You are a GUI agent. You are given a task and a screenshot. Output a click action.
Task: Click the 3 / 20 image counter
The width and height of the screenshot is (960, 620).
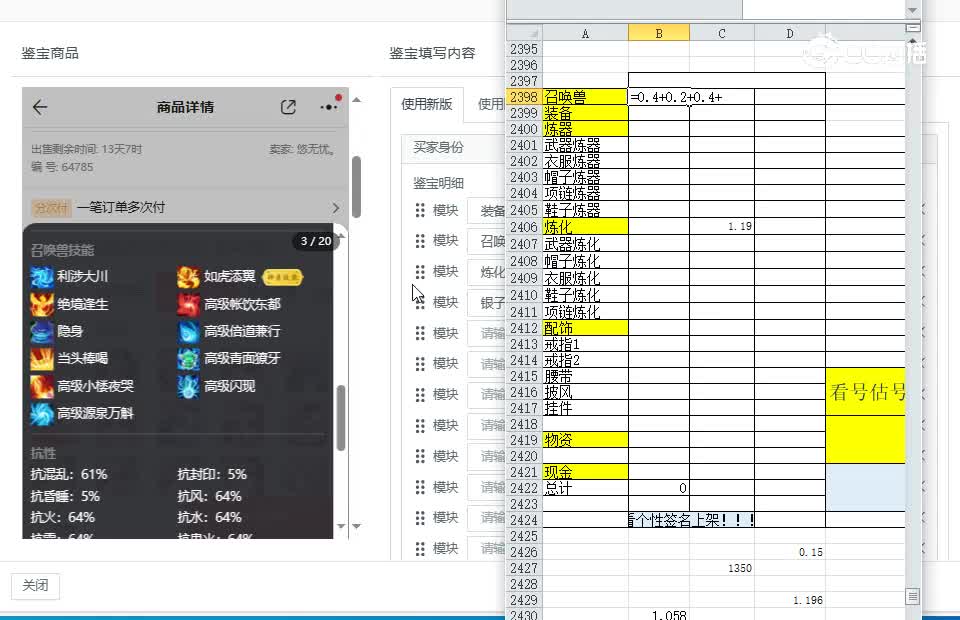[x=316, y=241]
